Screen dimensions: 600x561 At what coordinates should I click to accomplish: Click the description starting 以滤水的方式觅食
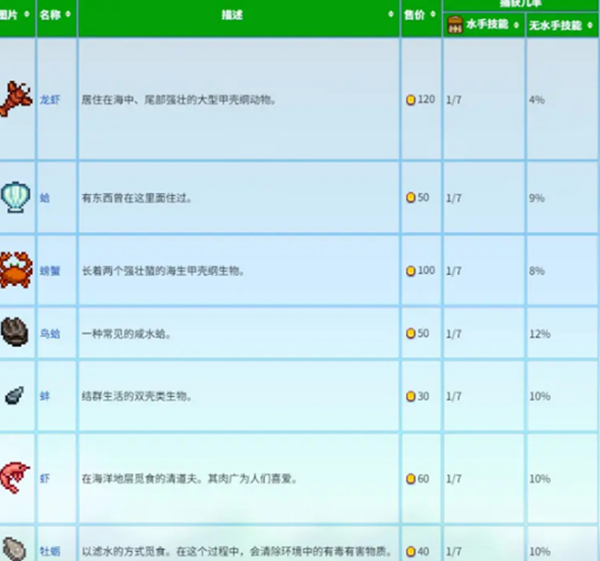click(x=237, y=551)
